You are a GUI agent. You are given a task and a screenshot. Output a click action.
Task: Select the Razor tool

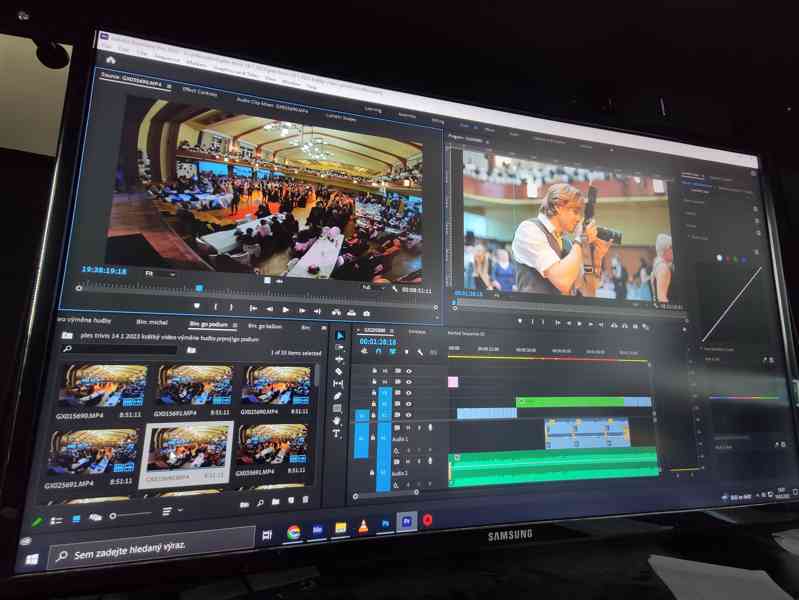pos(338,372)
